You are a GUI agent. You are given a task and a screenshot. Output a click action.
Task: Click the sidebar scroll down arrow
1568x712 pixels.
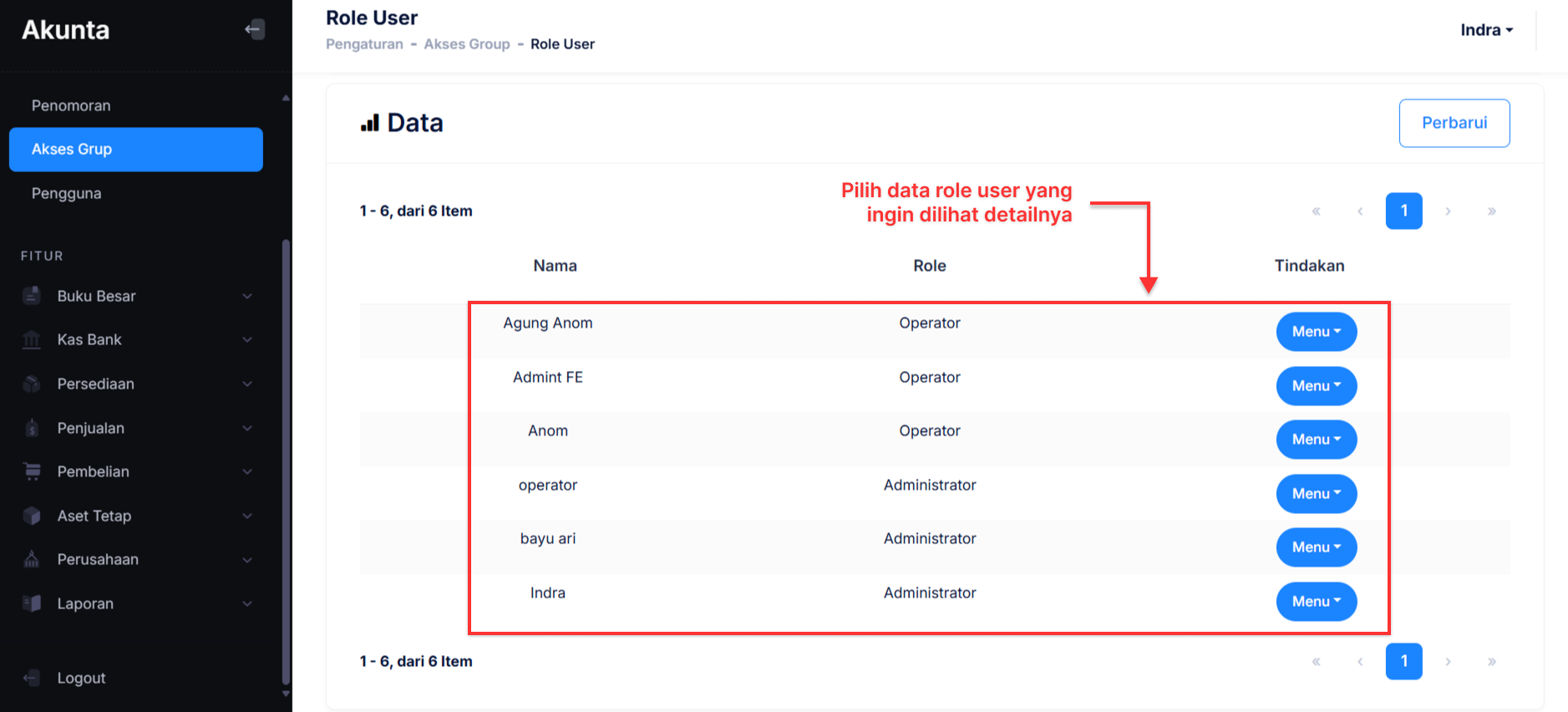286,694
